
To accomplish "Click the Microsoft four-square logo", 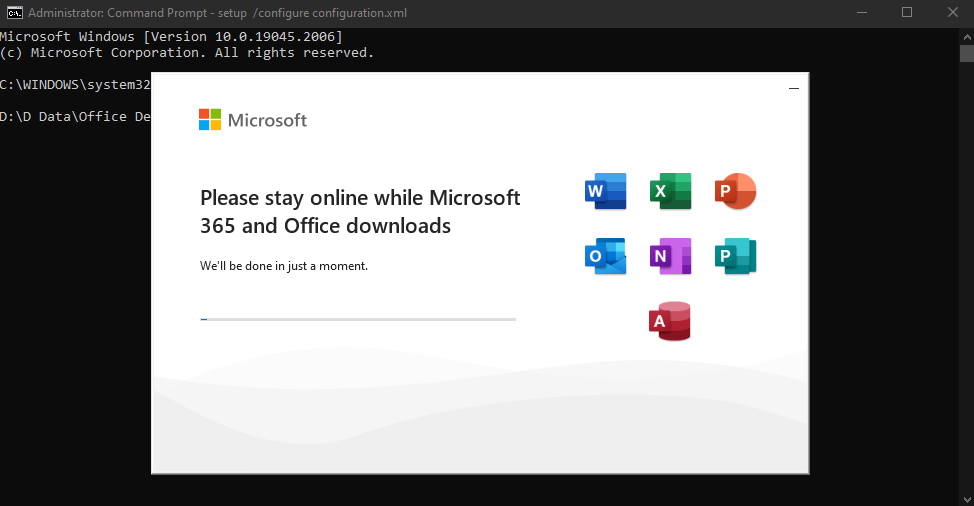I will point(210,119).
